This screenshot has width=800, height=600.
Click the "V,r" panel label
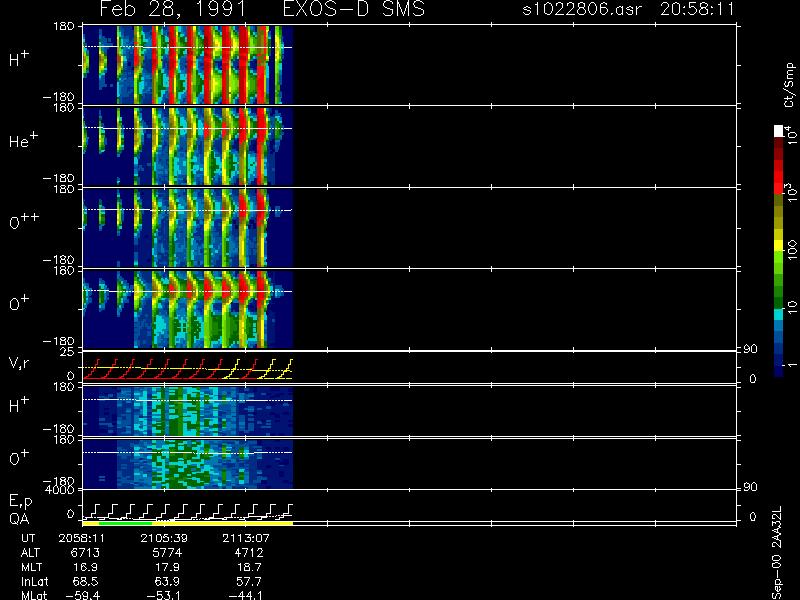pyautogui.click(x=19, y=363)
